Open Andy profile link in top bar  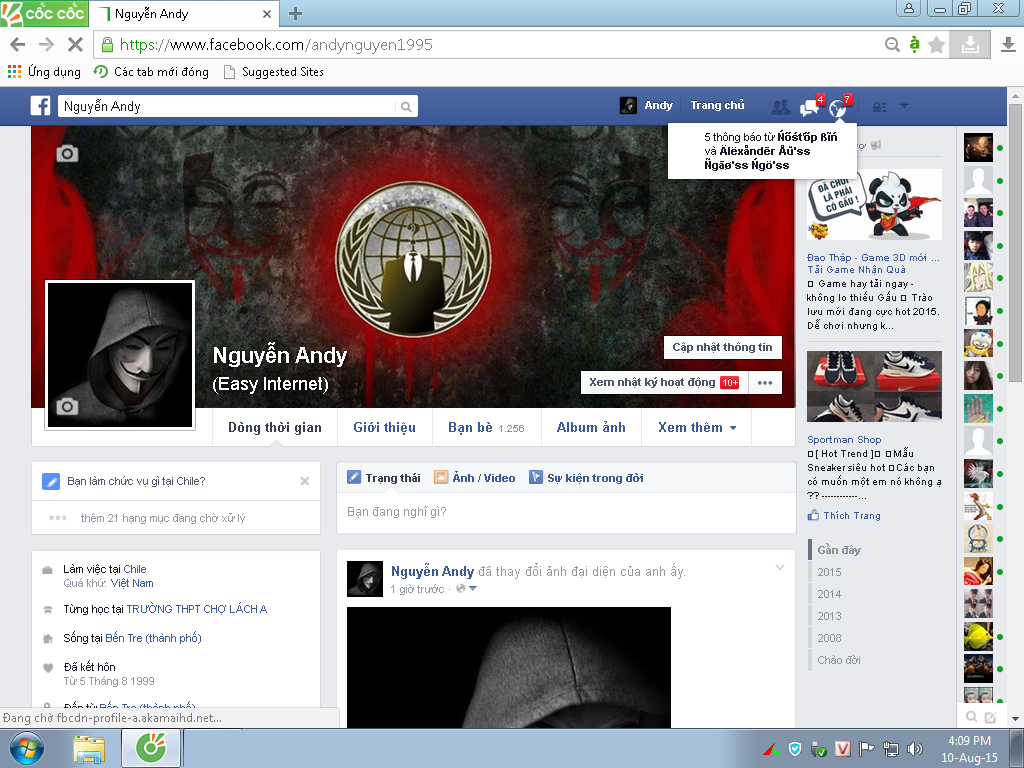(x=646, y=105)
